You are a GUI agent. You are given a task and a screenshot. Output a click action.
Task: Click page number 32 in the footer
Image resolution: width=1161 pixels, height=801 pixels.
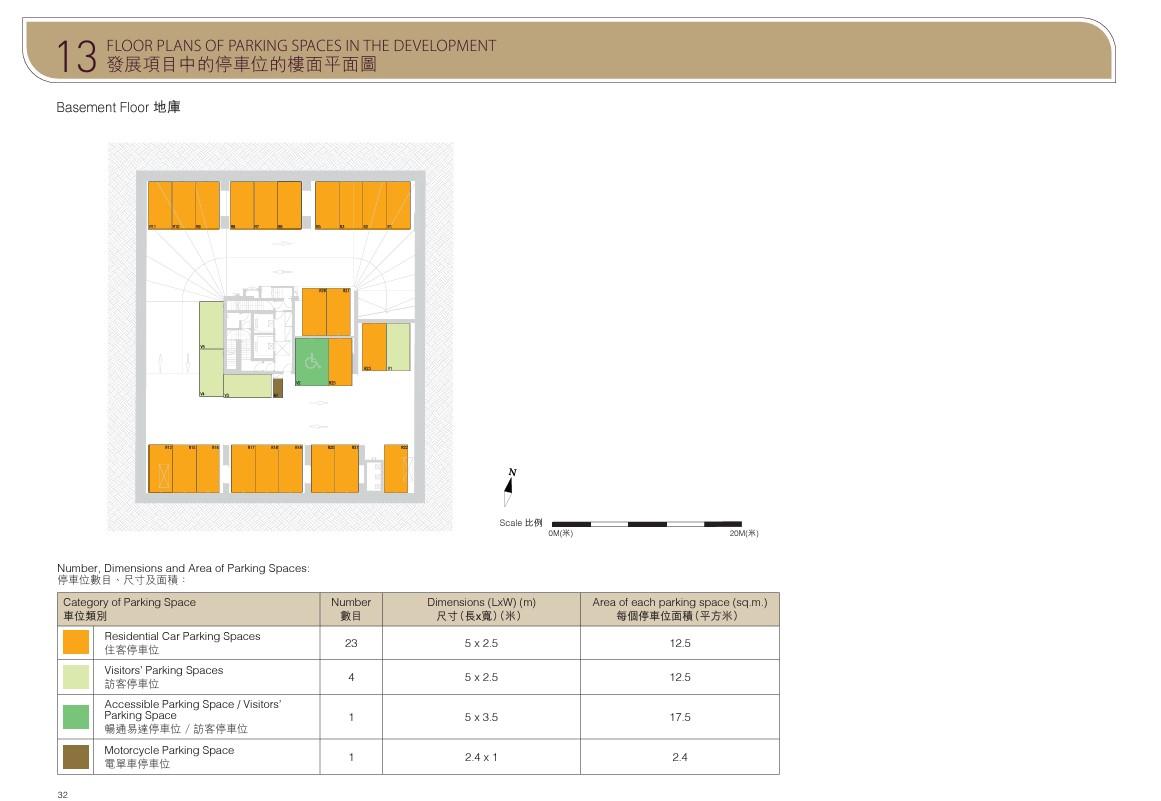tap(62, 794)
